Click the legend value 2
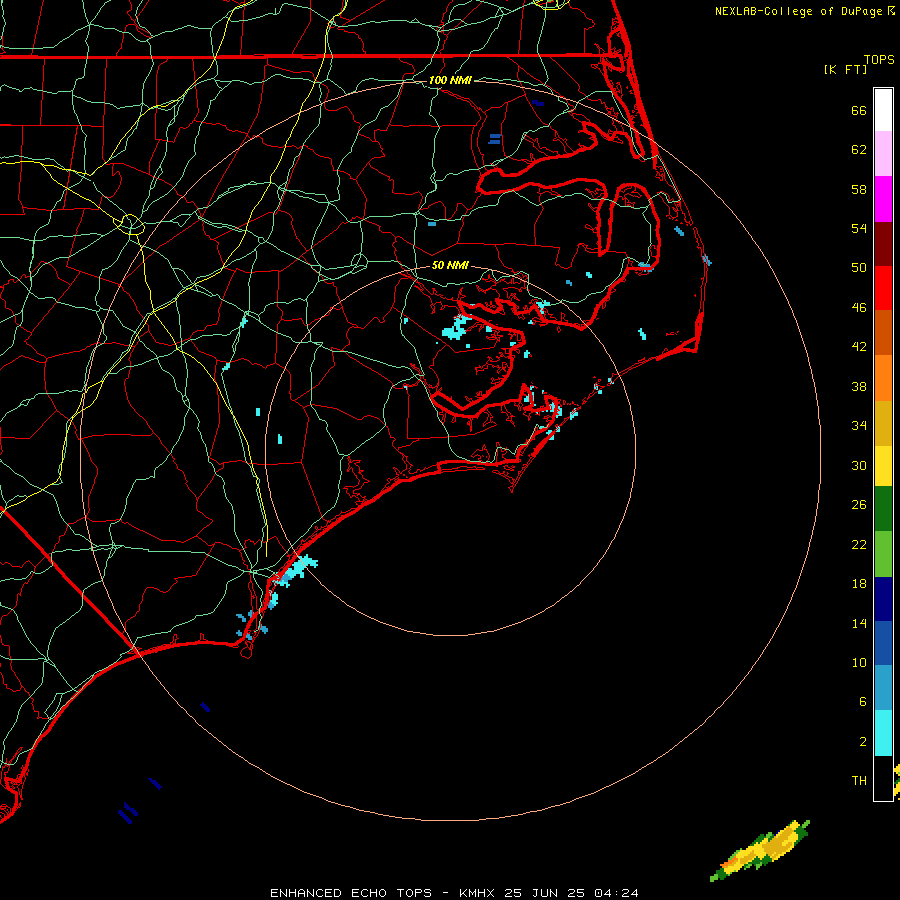 coord(862,742)
